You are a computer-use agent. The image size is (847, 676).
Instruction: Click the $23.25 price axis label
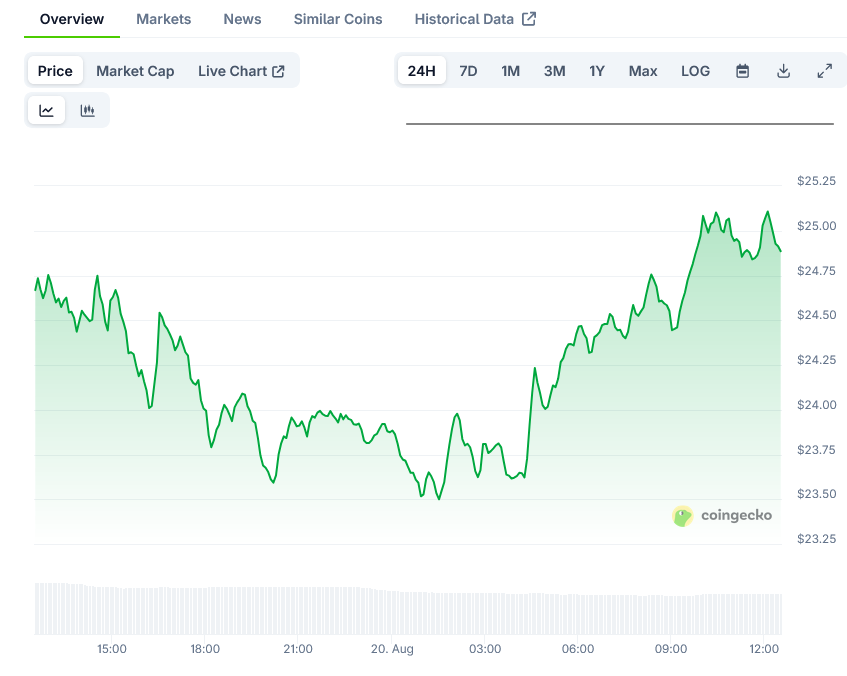[816, 539]
